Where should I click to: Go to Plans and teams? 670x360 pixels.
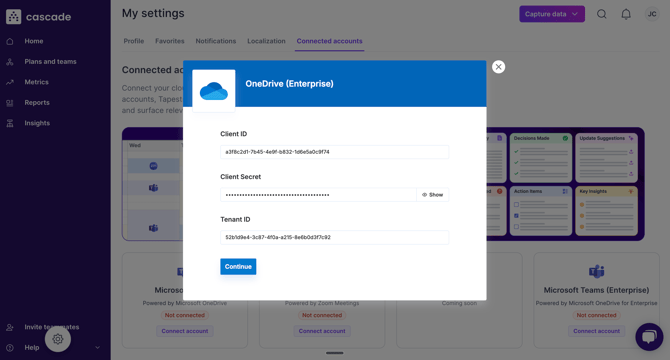click(x=50, y=61)
